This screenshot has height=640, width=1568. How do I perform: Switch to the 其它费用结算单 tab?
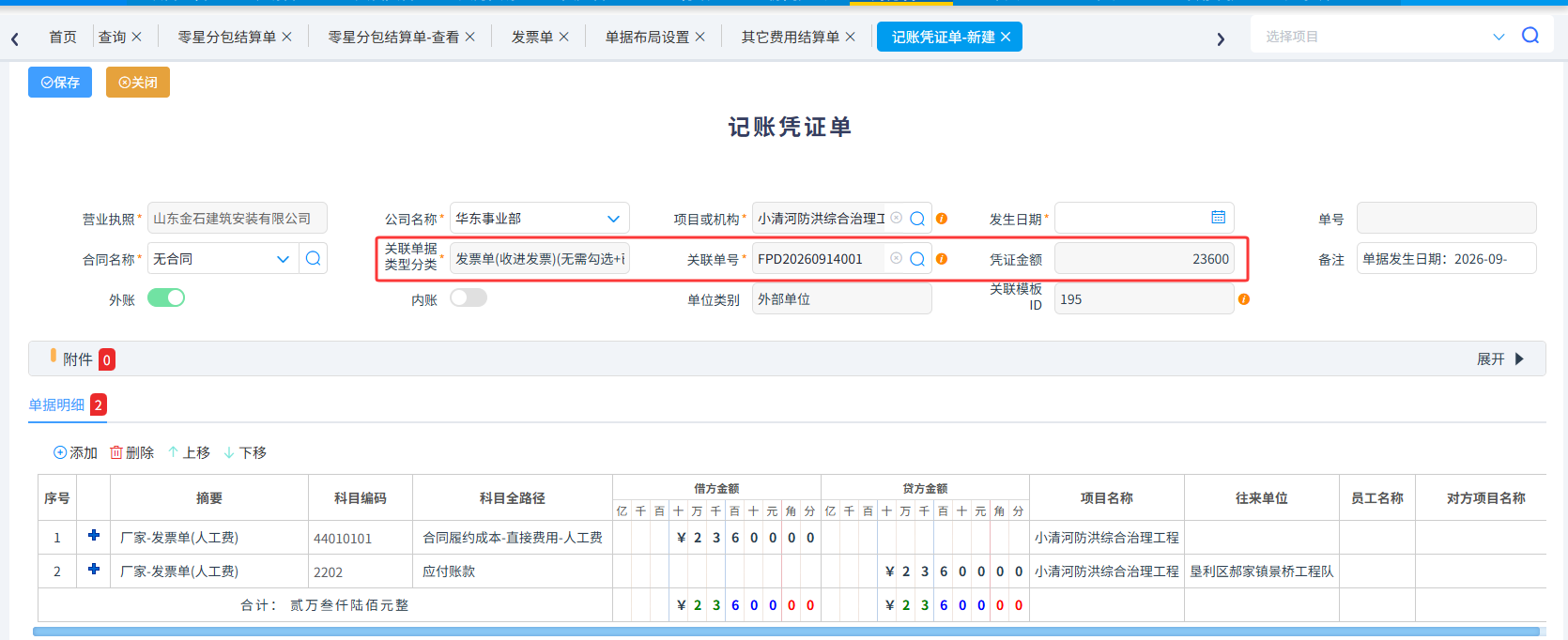(x=790, y=37)
